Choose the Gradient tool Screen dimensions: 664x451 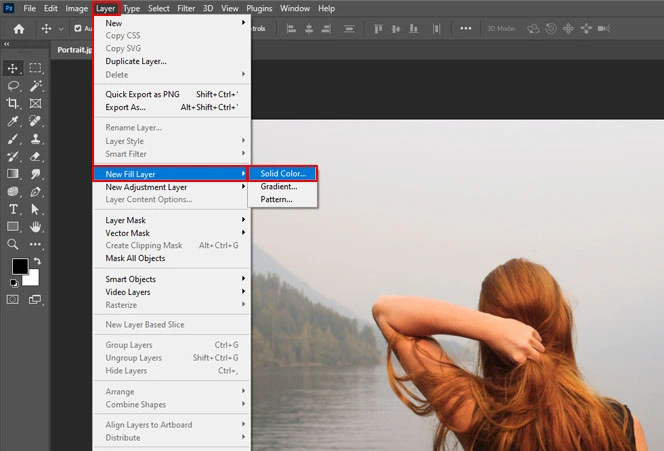[x=13, y=174]
